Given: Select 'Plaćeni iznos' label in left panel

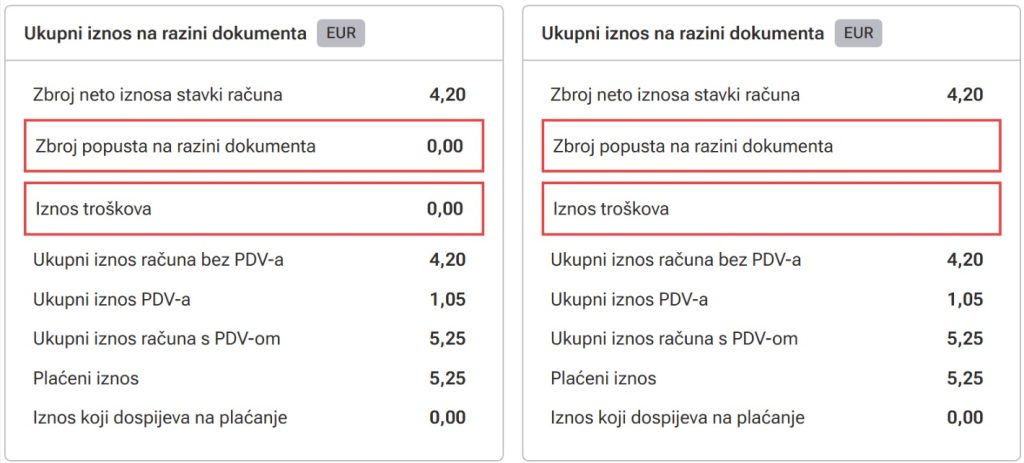Looking at the screenshot, I should [86, 378].
